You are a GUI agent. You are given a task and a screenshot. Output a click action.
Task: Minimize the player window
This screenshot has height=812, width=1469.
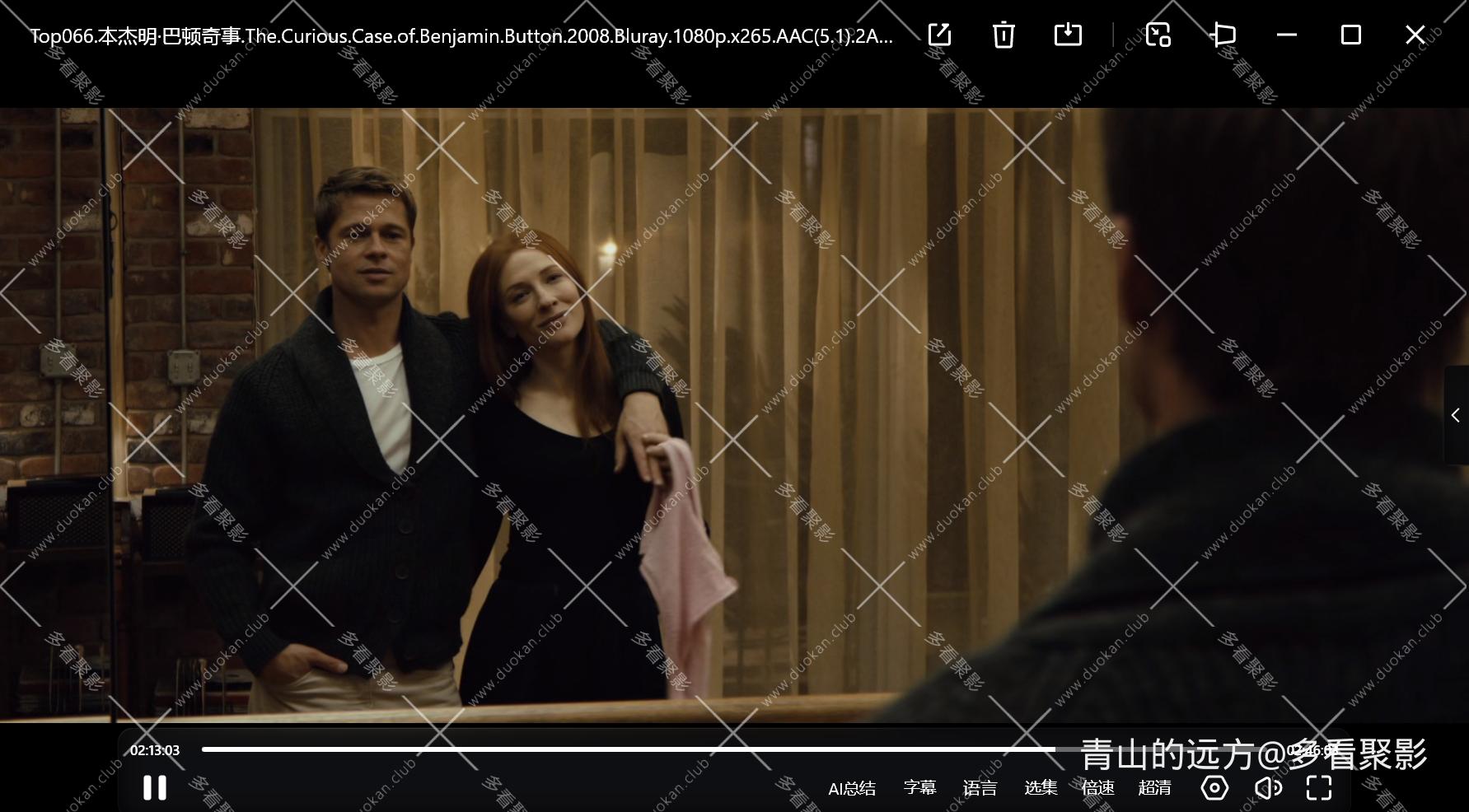[1286, 35]
